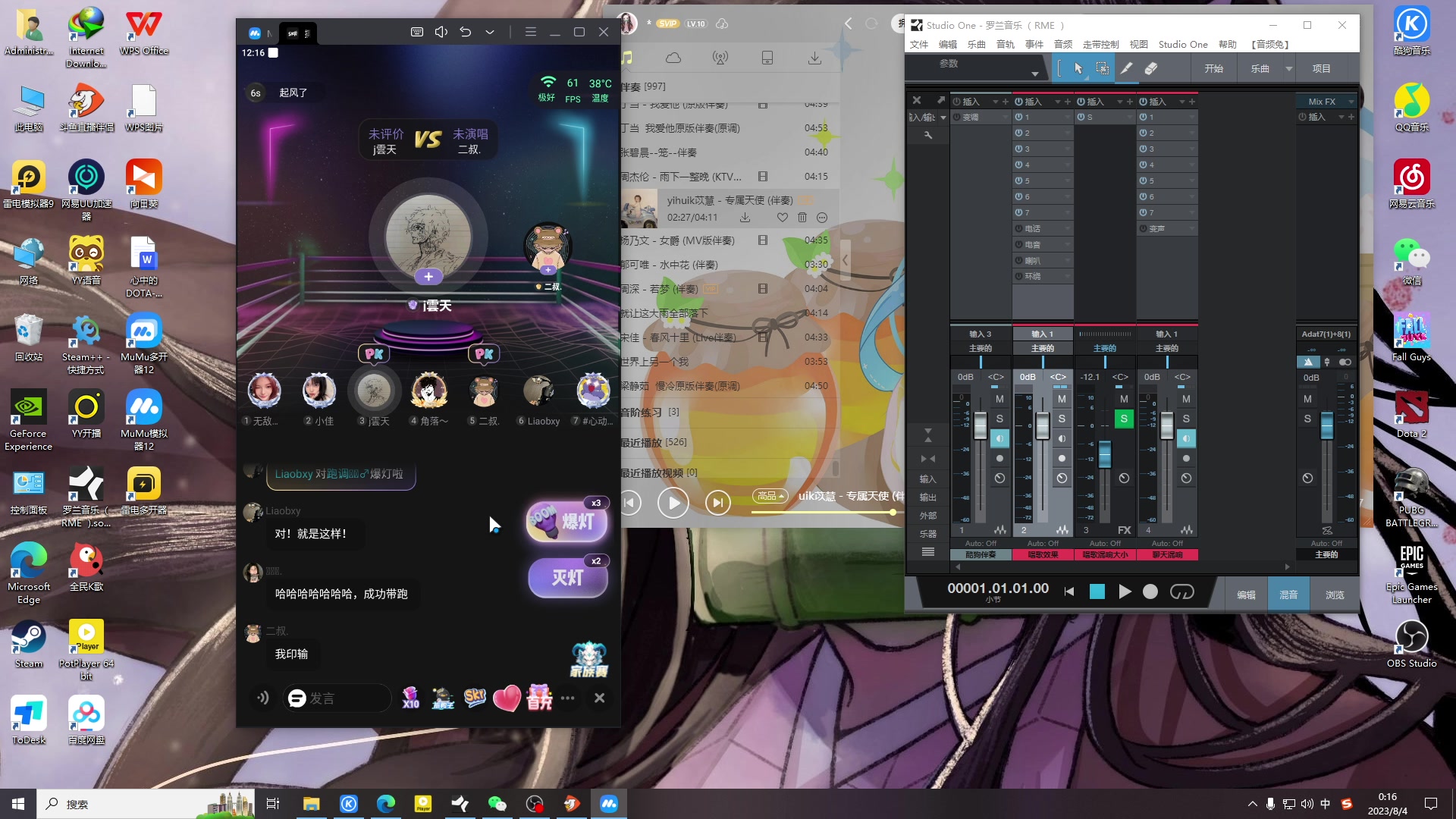
Task: Expand the 参数 dropdown arrow
Action: pyautogui.click(x=1034, y=74)
